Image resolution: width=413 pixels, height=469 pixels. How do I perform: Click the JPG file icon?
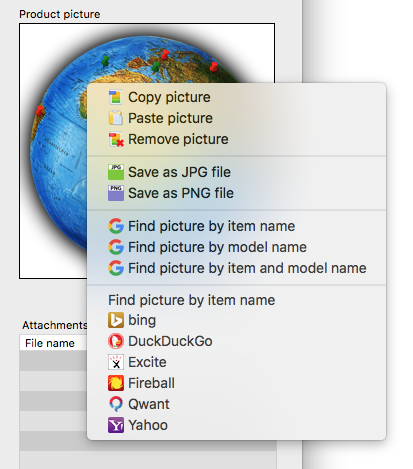(116, 172)
